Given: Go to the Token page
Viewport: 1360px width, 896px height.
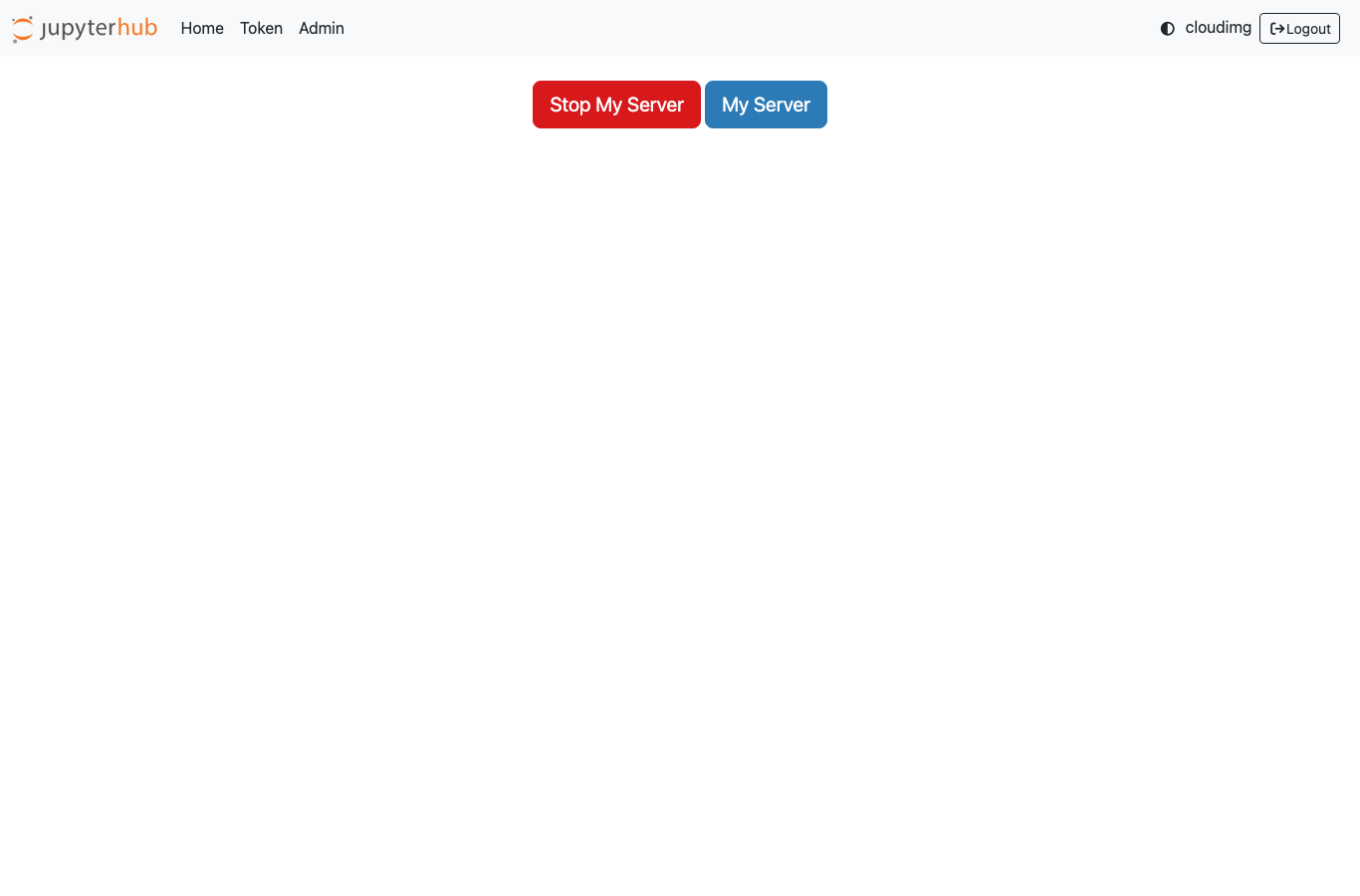Looking at the screenshot, I should coord(261,28).
